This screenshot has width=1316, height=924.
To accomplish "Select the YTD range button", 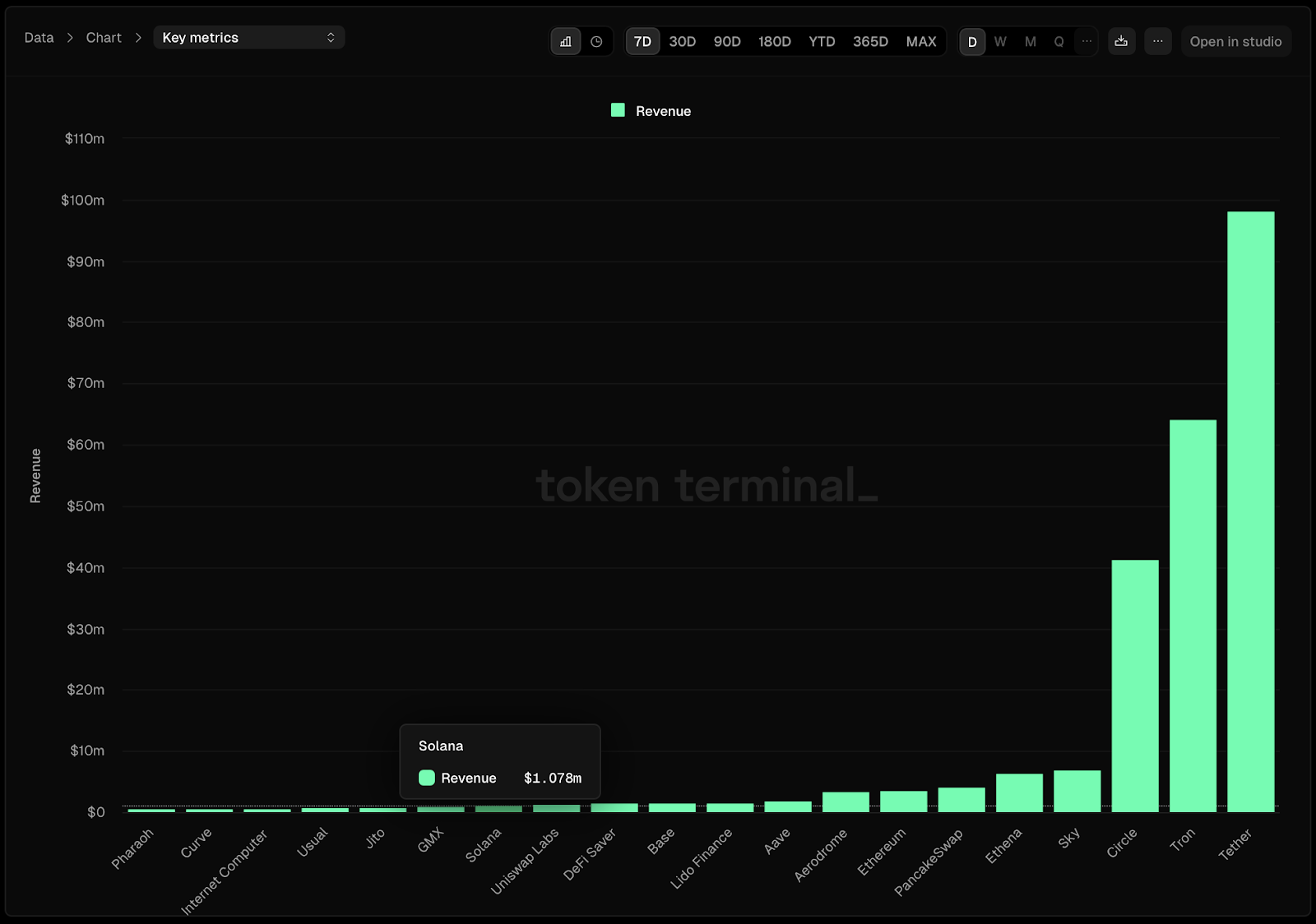I will (x=822, y=41).
